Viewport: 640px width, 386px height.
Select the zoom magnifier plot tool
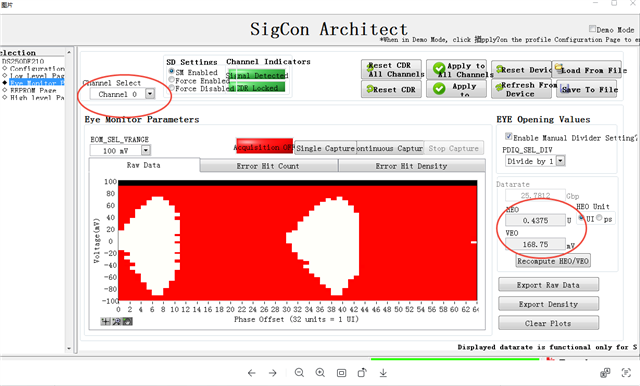pyautogui.click(x=116, y=322)
